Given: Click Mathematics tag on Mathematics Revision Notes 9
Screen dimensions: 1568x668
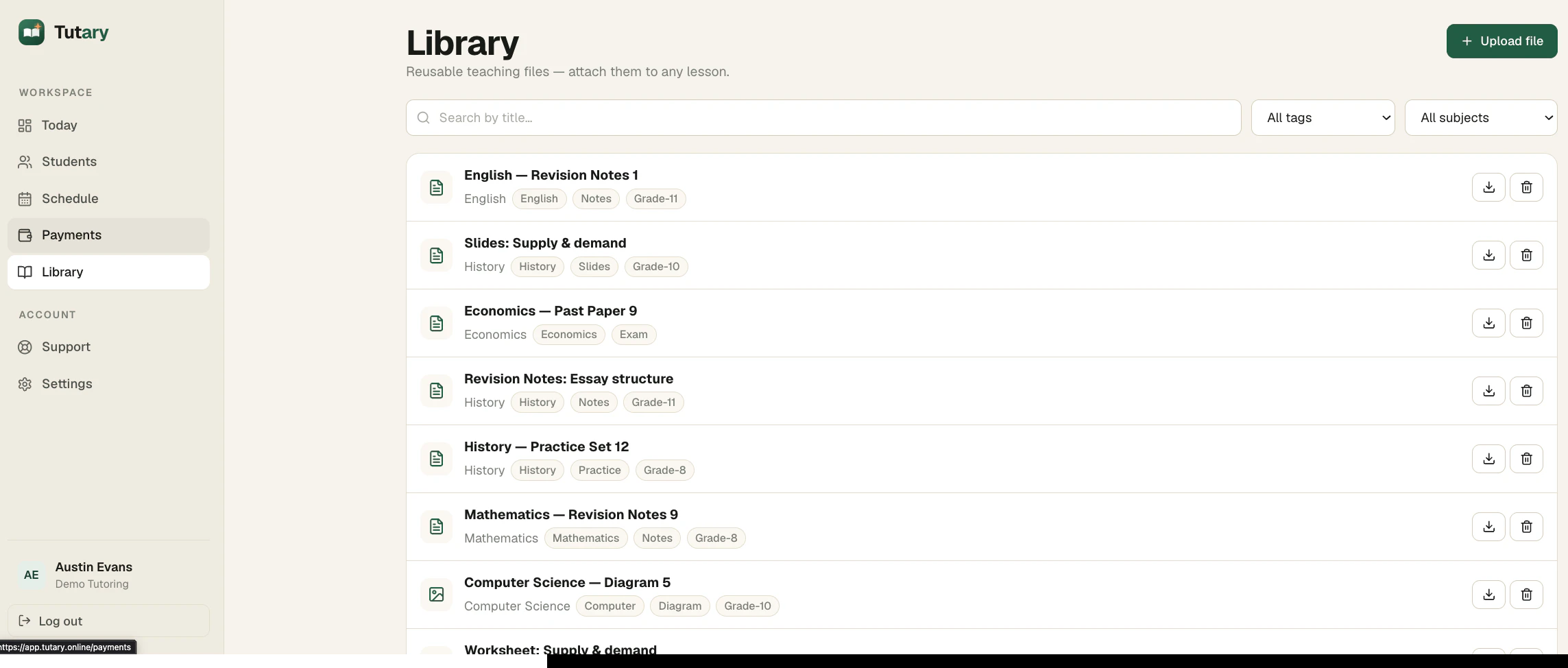Looking at the screenshot, I should [586, 538].
